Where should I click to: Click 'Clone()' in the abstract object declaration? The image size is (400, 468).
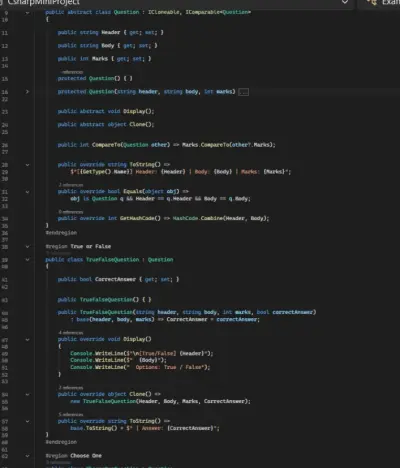click(x=141, y=124)
